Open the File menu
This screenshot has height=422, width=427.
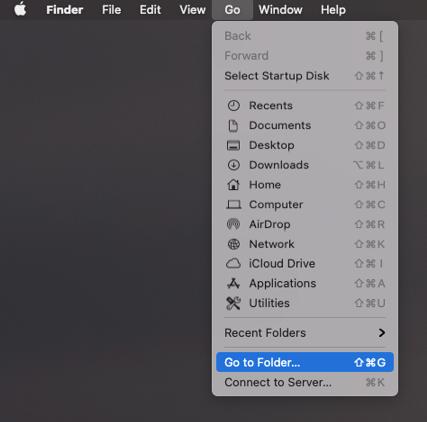(111, 10)
